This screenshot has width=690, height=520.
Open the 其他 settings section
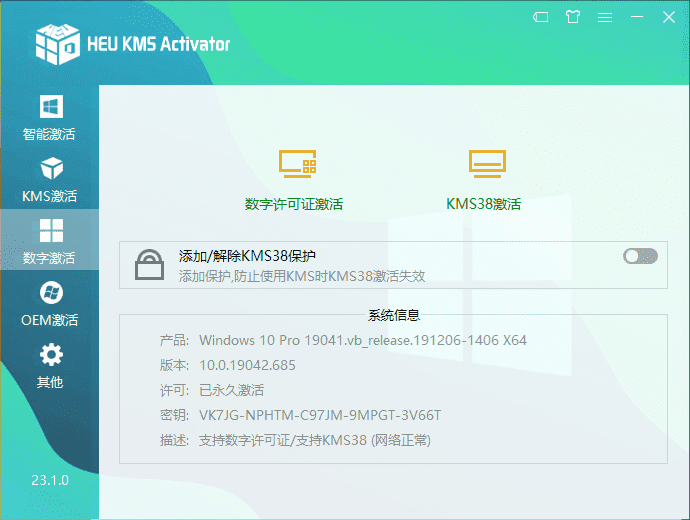click(x=49, y=366)
